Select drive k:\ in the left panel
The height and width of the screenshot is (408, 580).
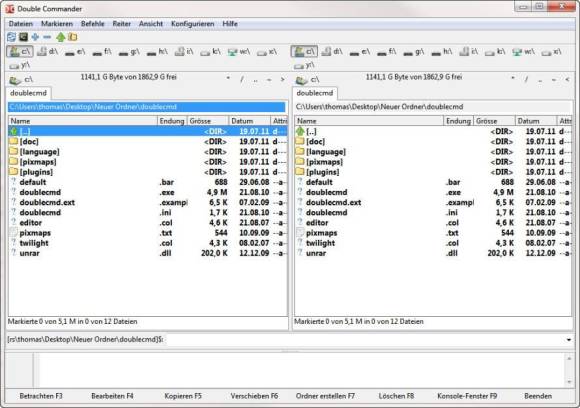point(210,52)
